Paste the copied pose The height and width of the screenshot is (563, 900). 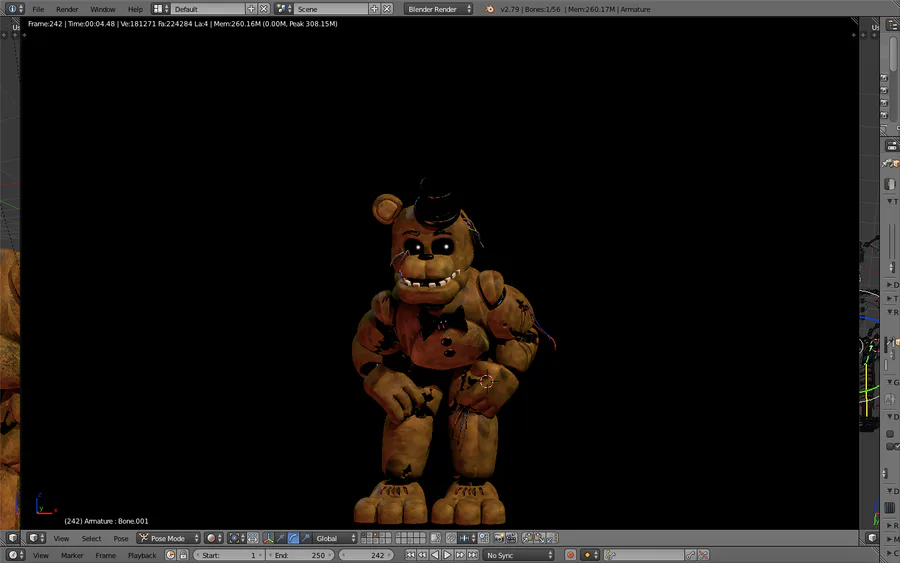coord(540,538)
